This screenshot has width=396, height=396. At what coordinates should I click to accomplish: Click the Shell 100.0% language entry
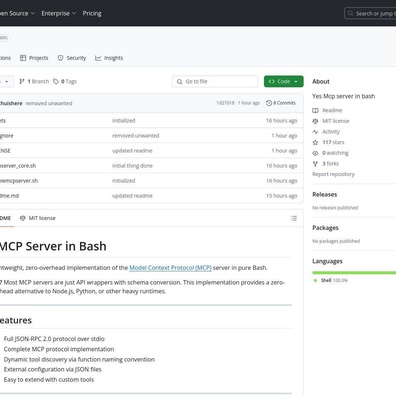[x=334, y=280]
